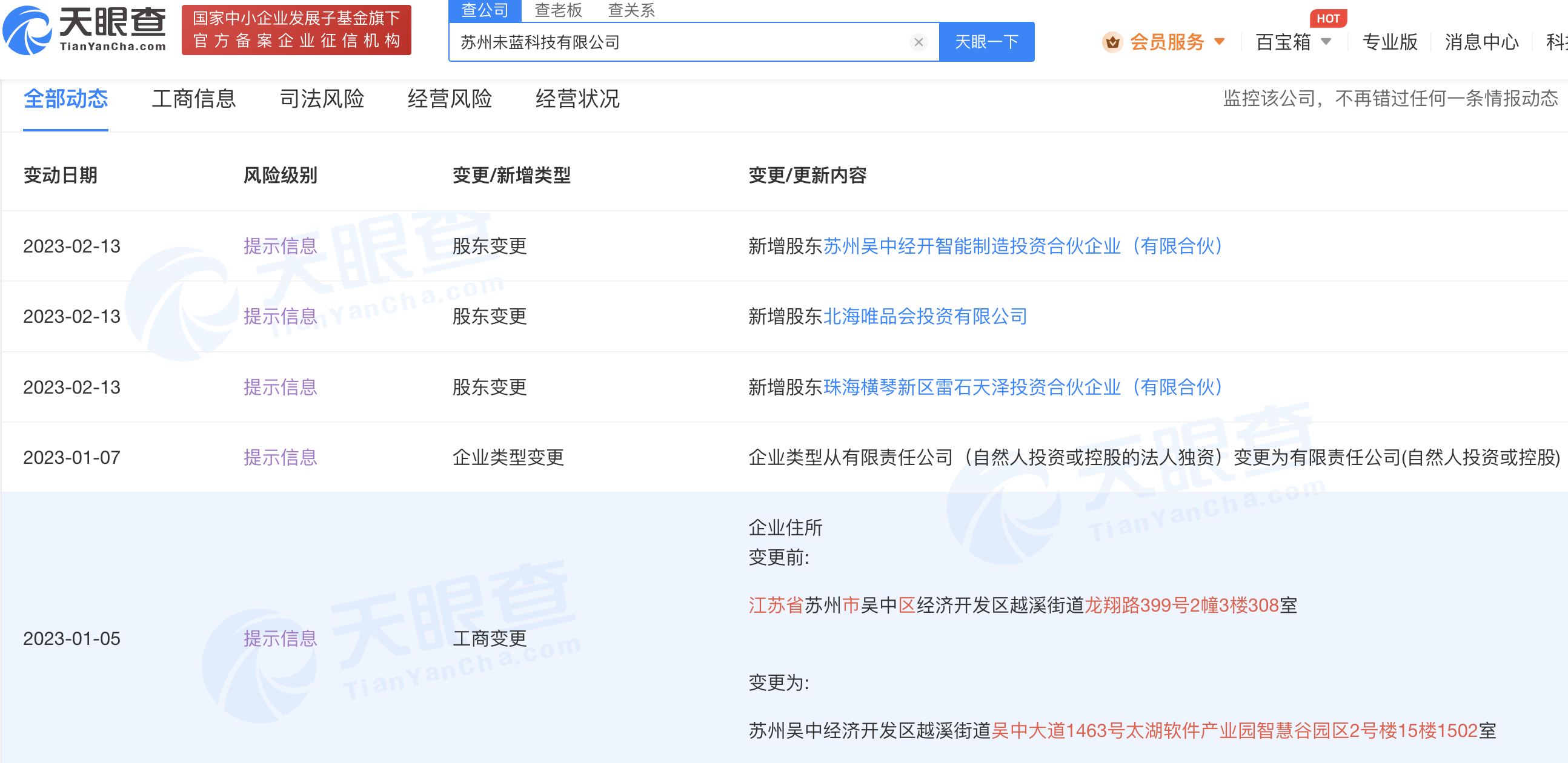Click 提示信息 in the 苏州吴中经开 row
Viewport: 1568px width, 763px height.
[280, 246]
